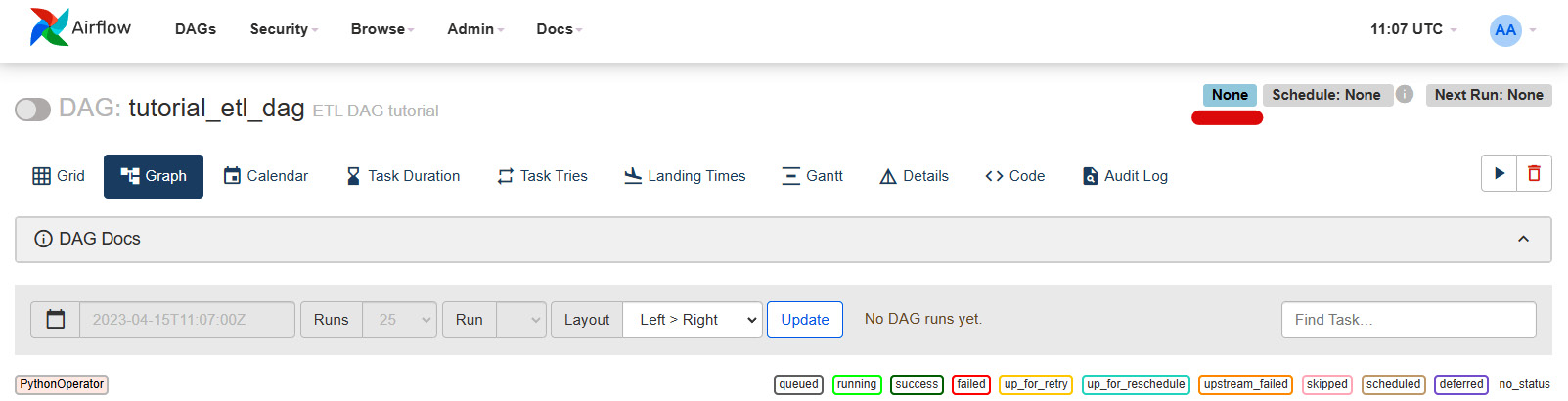Click the running status legend
Viewport: 1568px width, 401px height.
857,384
